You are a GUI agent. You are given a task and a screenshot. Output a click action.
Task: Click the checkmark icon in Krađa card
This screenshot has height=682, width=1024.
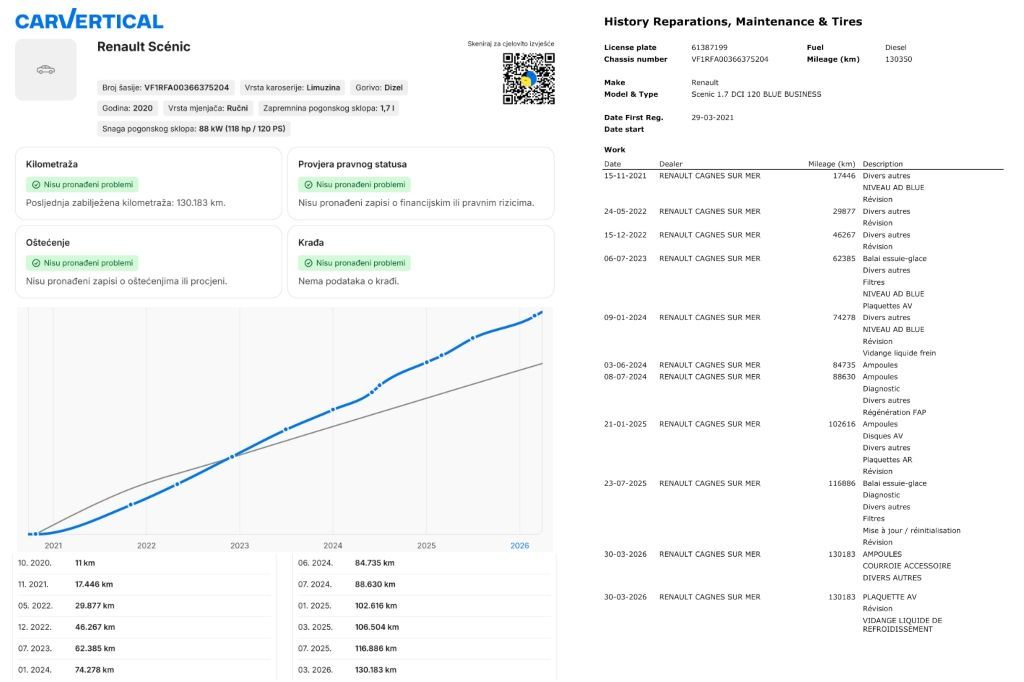click(309, 263)
